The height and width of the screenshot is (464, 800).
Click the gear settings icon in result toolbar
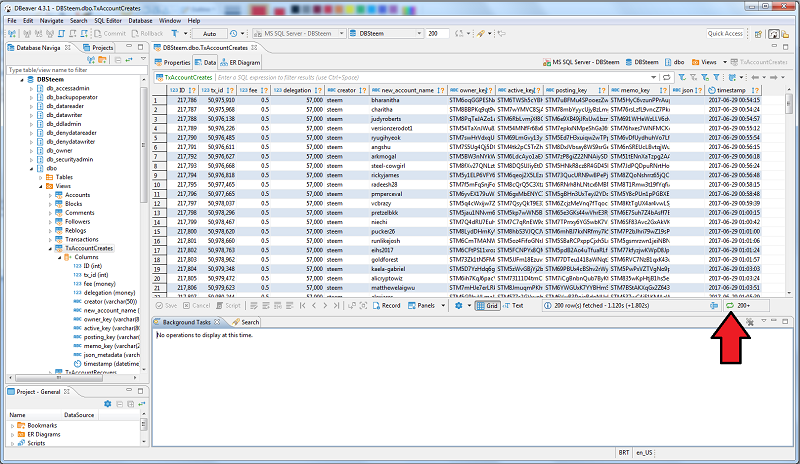[x=459, y=306]
